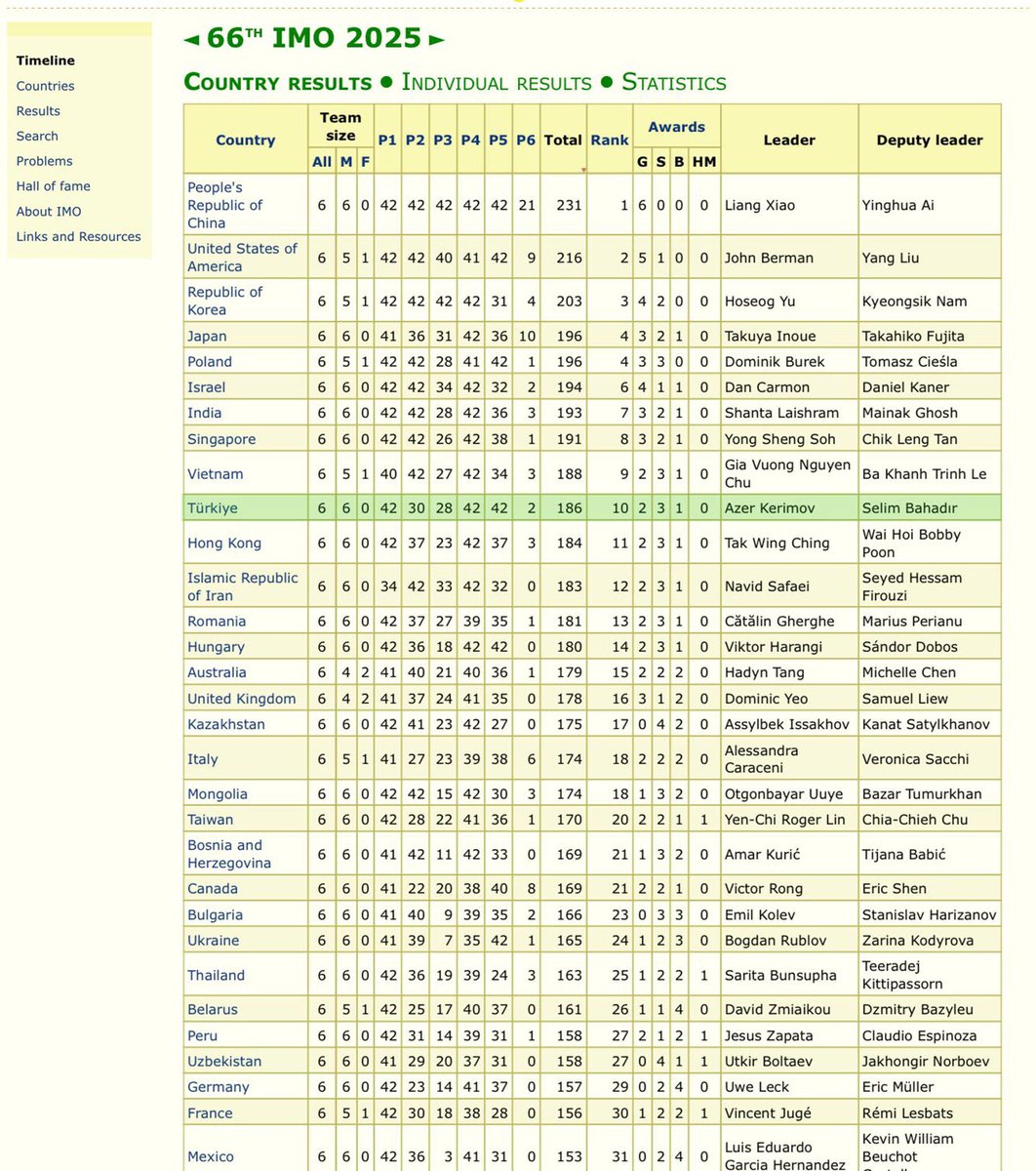
Task: Open United Kingdom country link
Action: click(x=241, y=699)
